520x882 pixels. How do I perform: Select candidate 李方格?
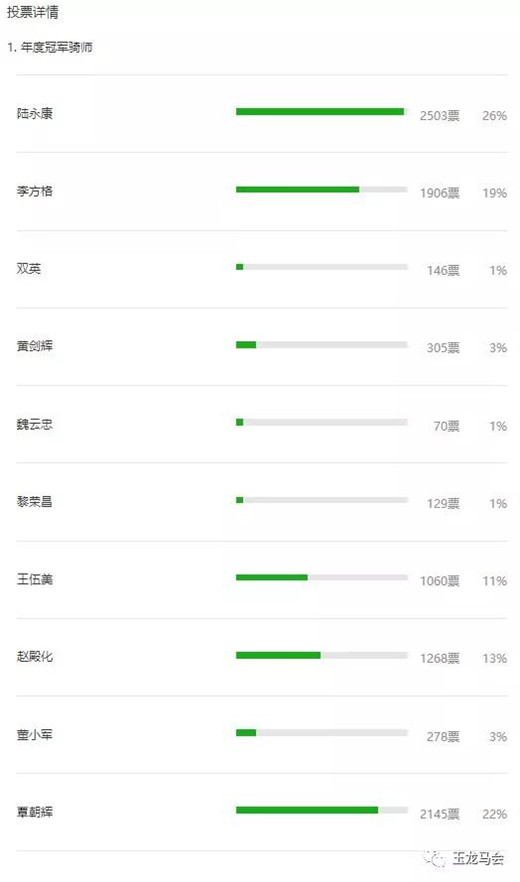click(34, 191)
